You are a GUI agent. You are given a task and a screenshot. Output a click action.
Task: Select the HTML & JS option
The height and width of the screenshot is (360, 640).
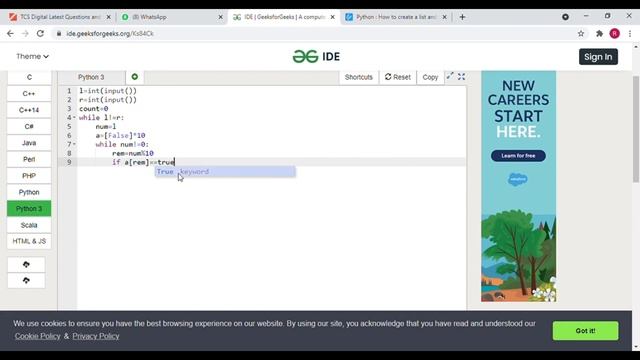tap(29, 241)
